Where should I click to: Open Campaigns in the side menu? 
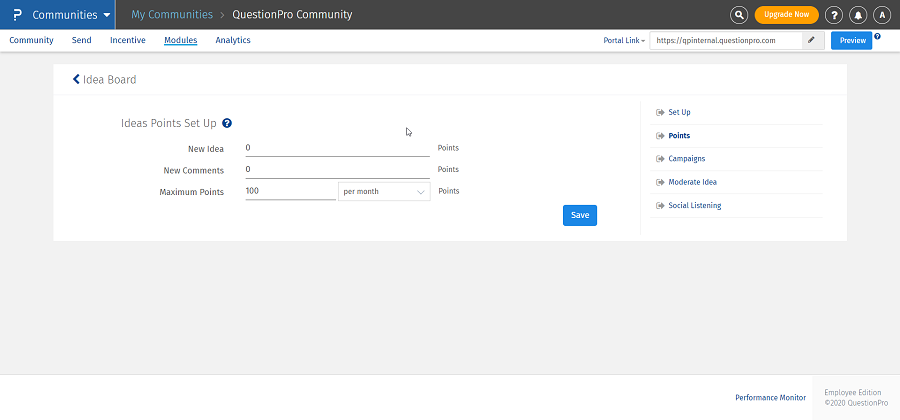pyautogui.click(x=686, y=158)
